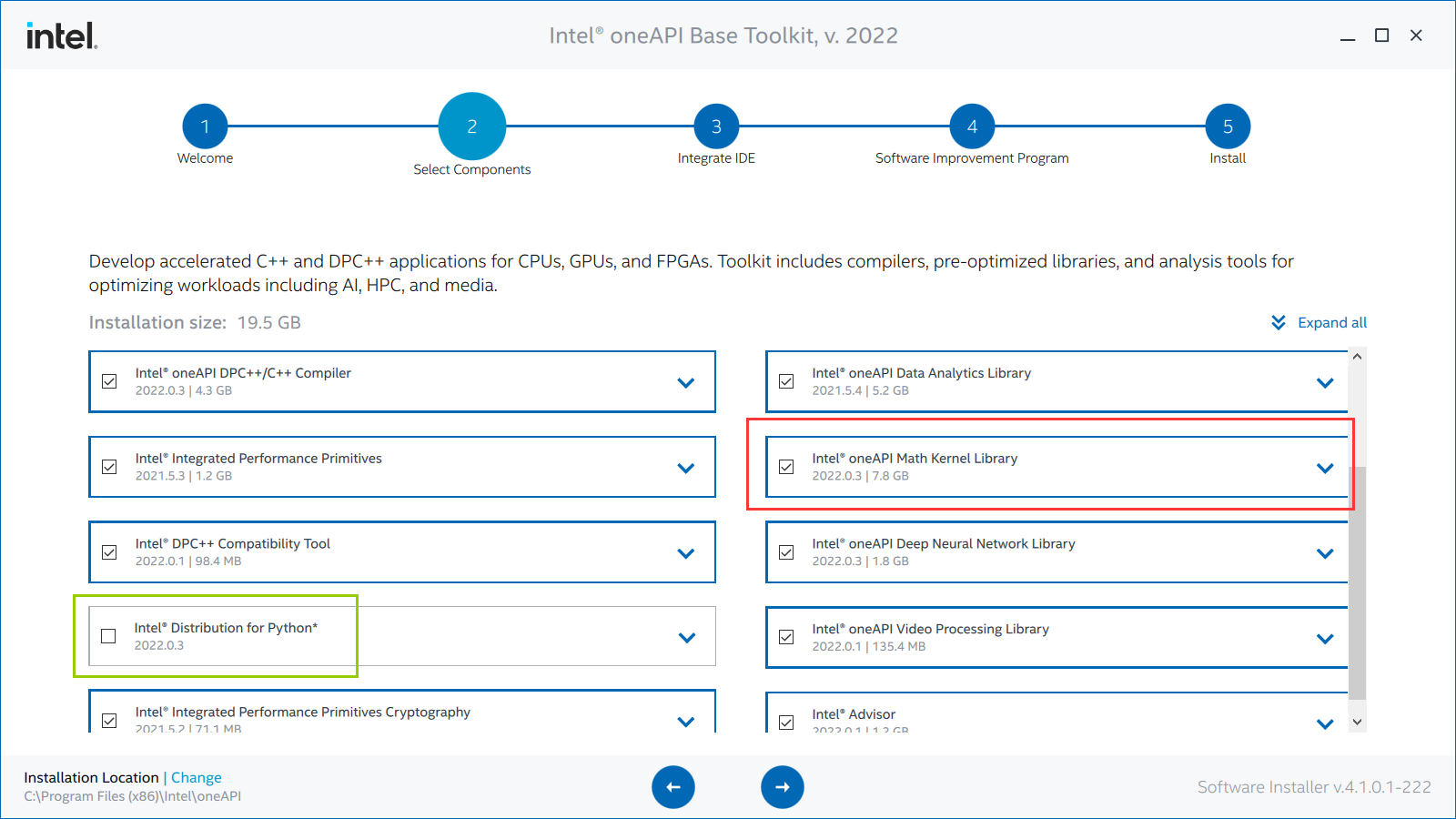Click component list scrollbar thumb

(1357, 583)
